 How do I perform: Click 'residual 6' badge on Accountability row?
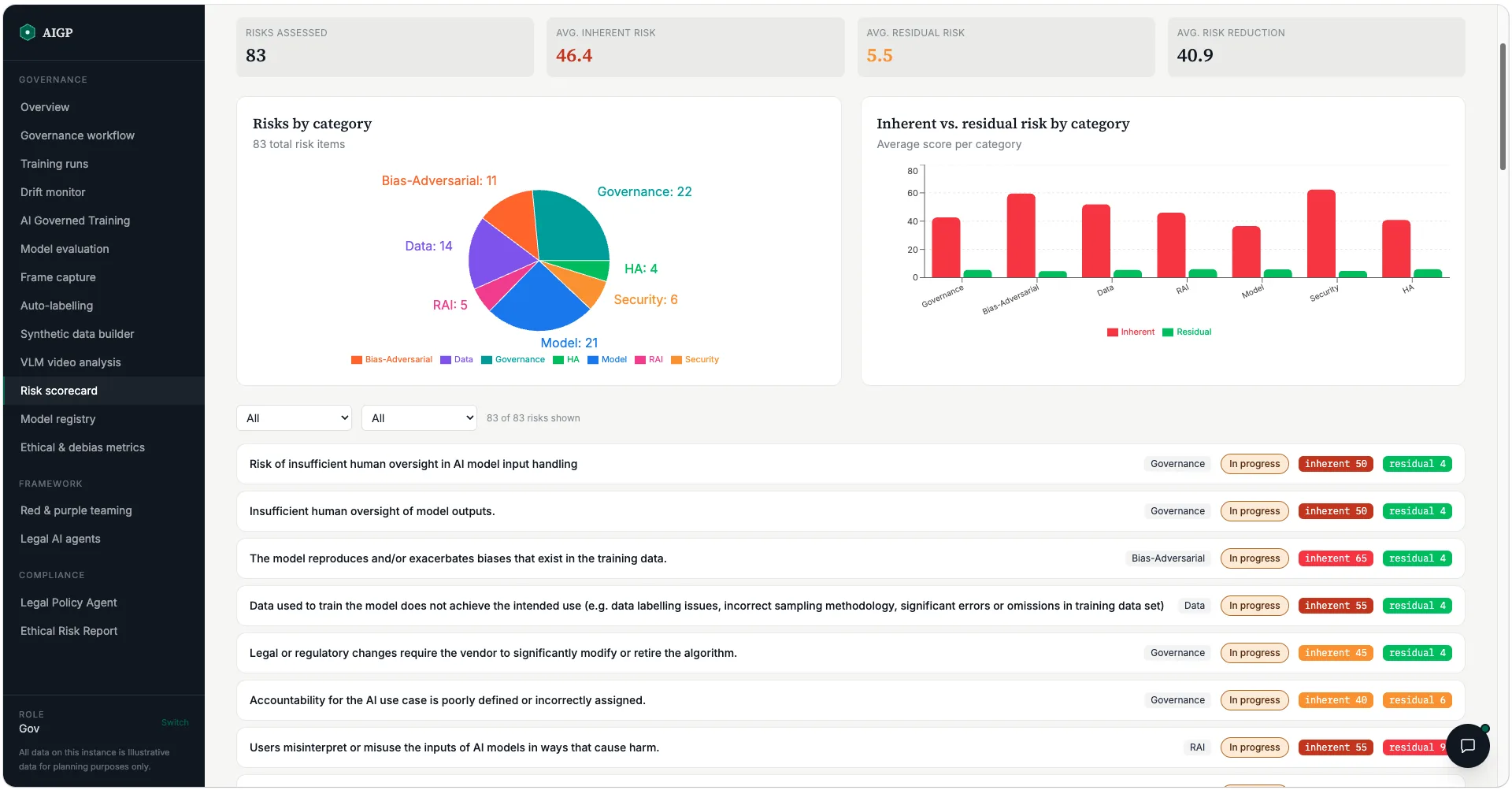(x=1417, y=700)
